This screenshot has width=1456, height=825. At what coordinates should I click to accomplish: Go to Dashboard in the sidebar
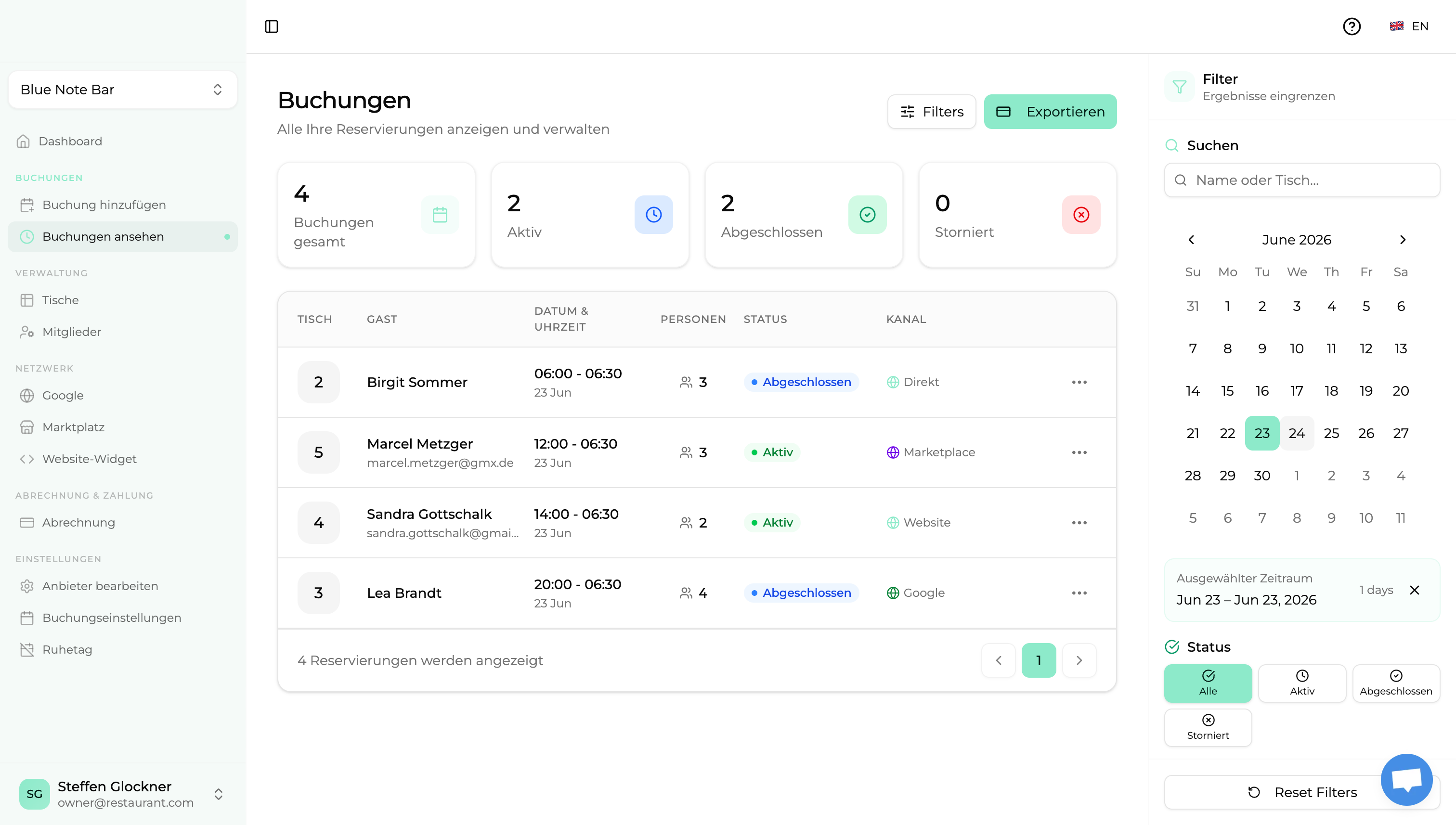click(x=122, y=141)
